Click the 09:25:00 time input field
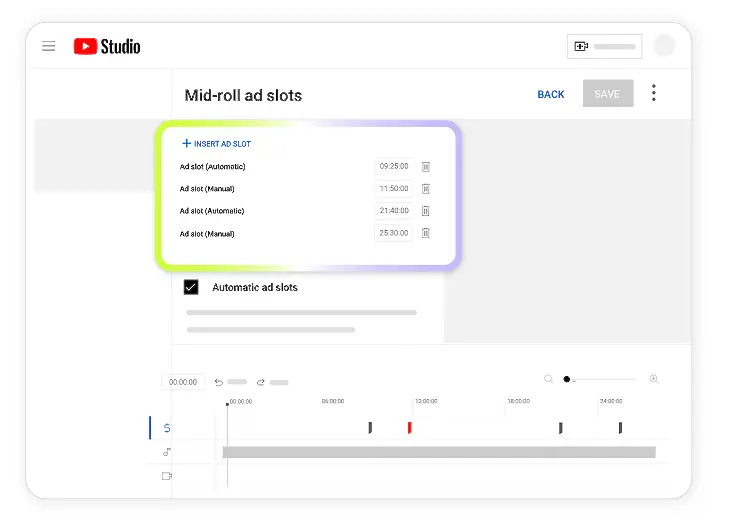Viewport: 729px width, 532px height. (x=394, y=167)
